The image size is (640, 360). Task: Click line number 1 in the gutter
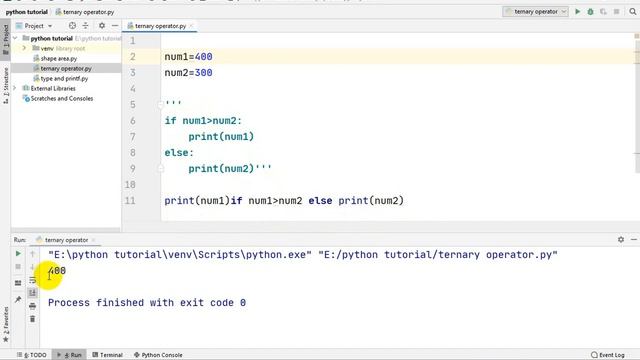(132, 40)
